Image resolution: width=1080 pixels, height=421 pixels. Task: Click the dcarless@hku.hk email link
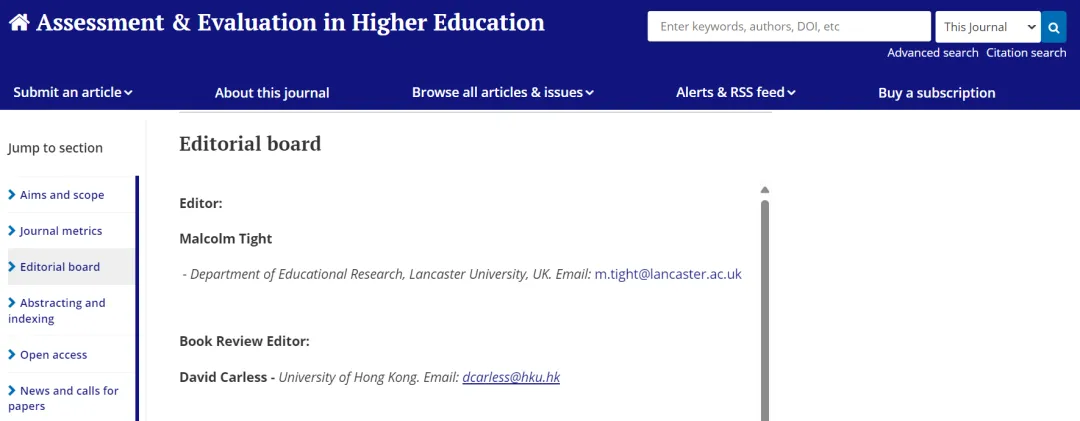(x=511, y=378)
